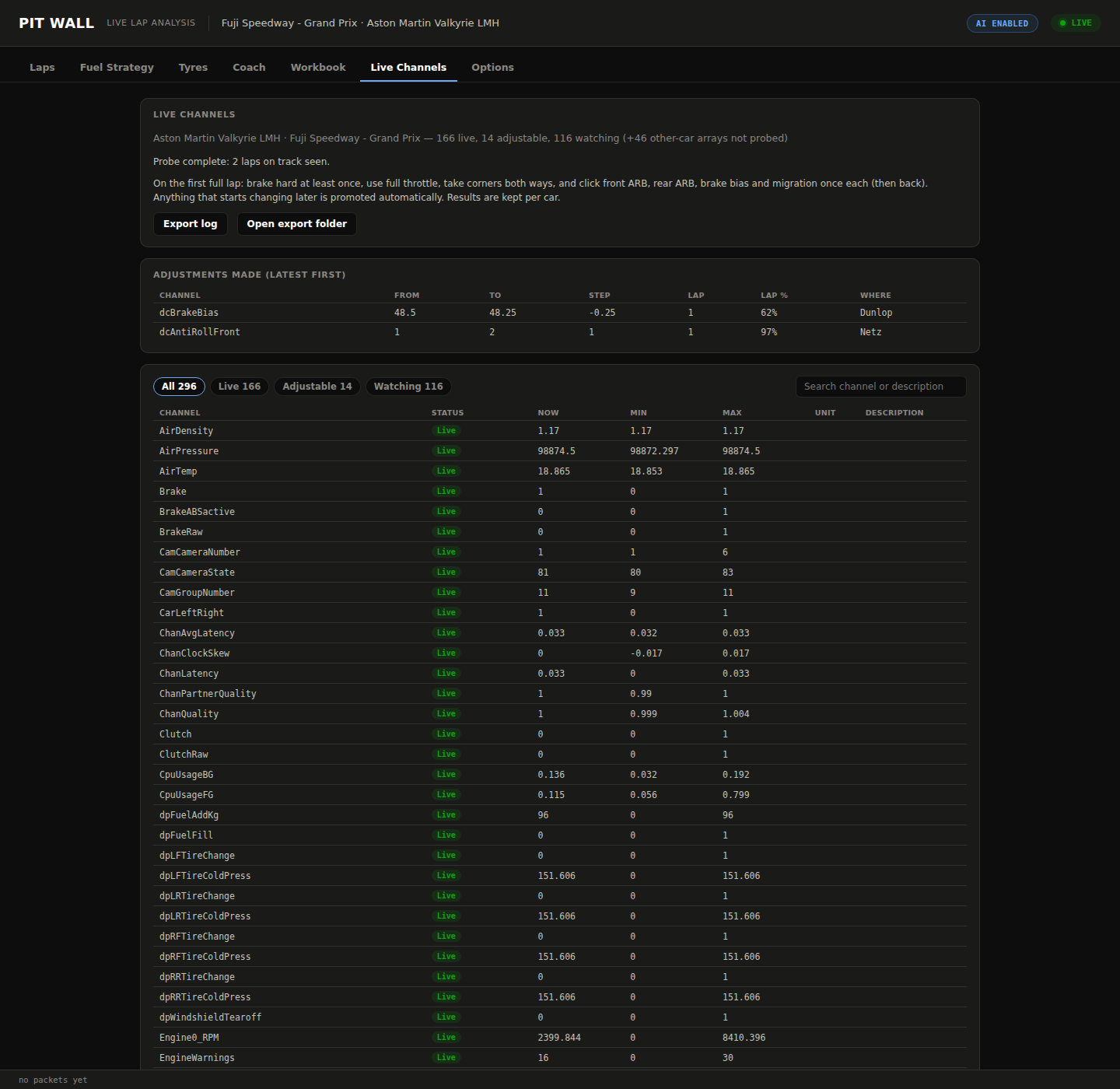Open the Tyres tab

click(193, 68)
